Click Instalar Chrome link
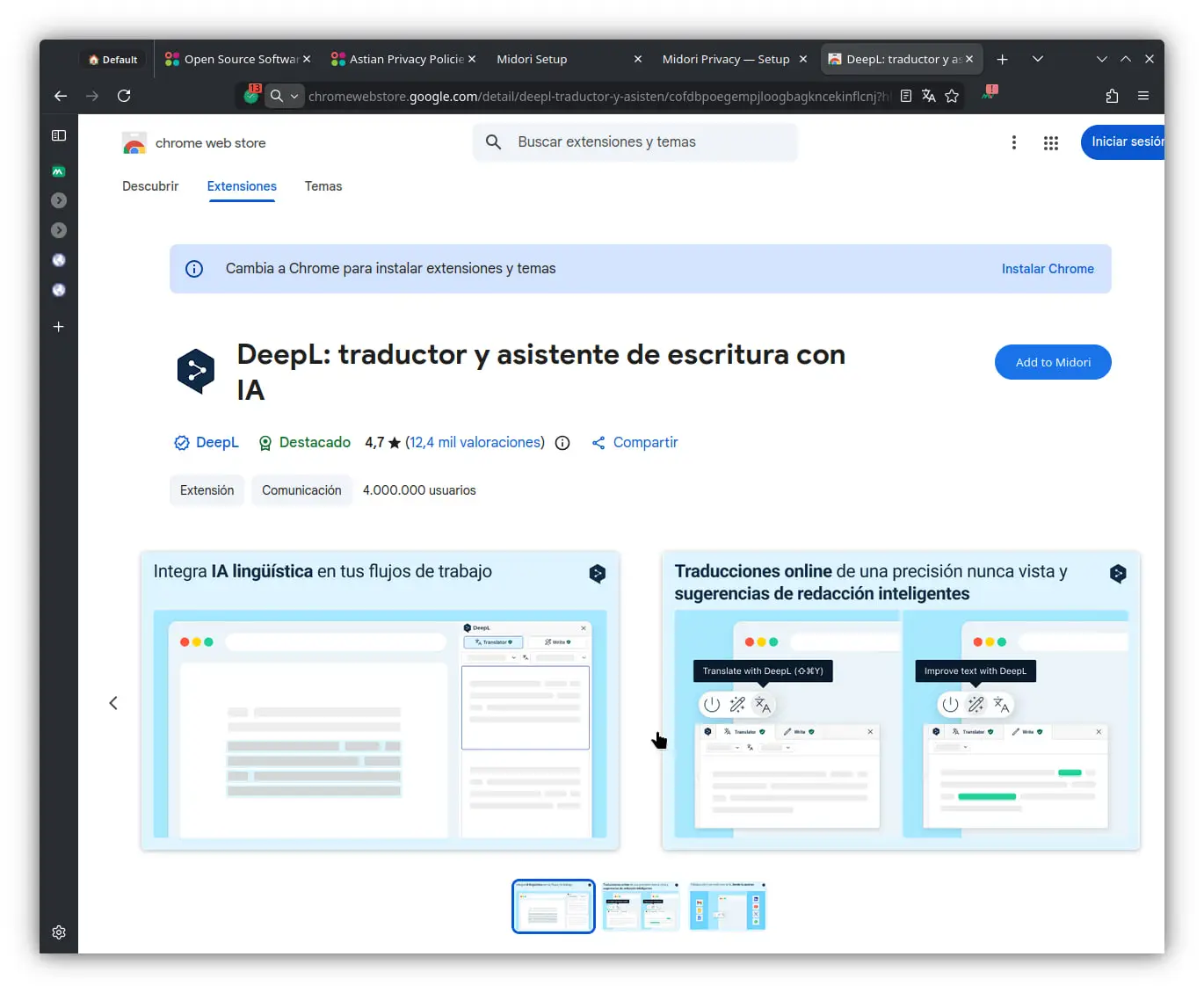This screenshot has height=993, width=1204. (1048, 269)
